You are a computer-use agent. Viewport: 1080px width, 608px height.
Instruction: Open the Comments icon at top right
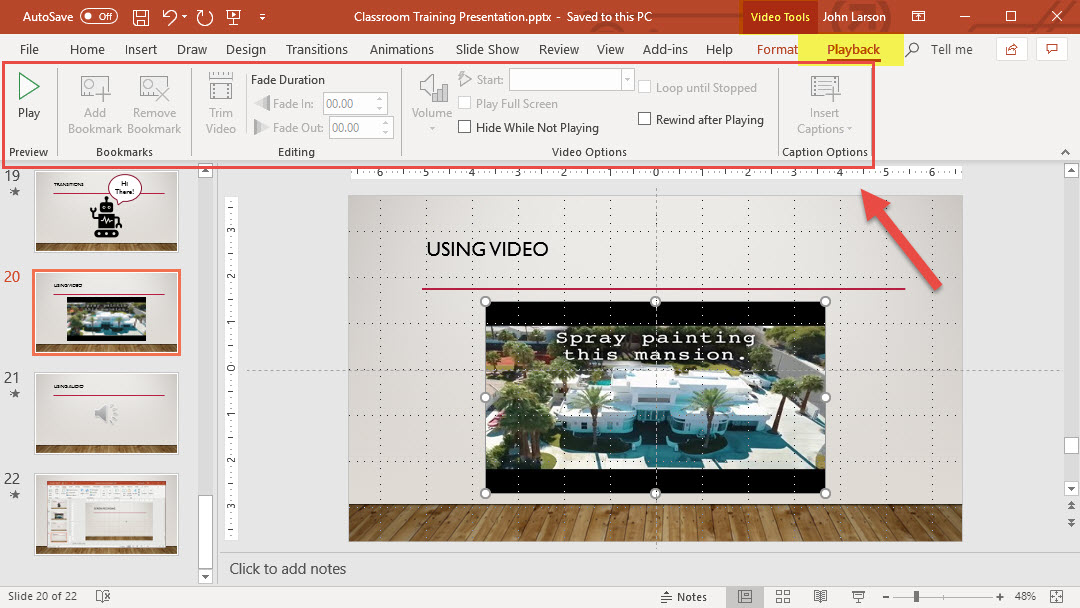(1050, 49)
